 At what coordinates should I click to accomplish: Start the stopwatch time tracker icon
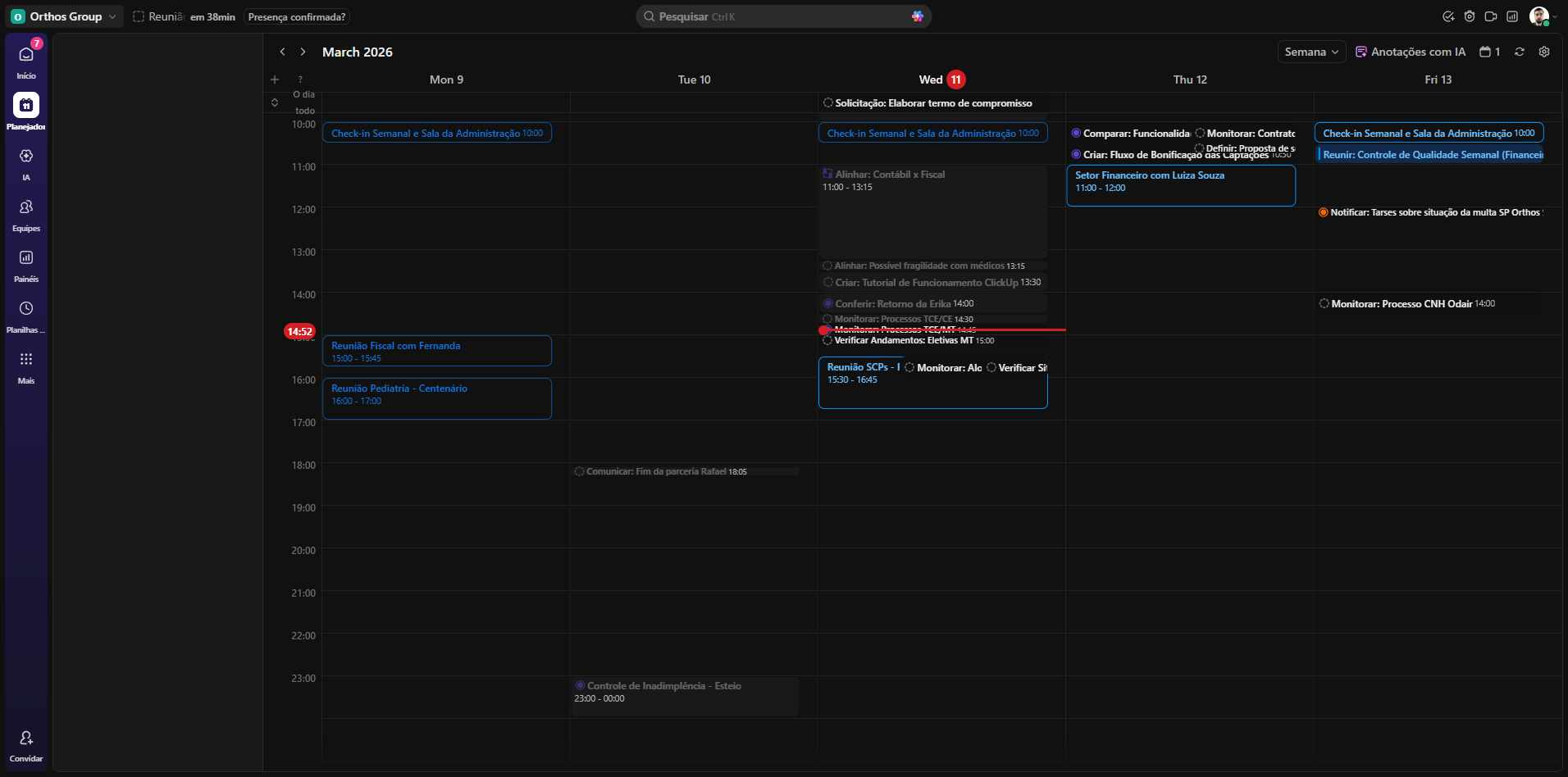pyautogui.click(x=1470, y=16)
